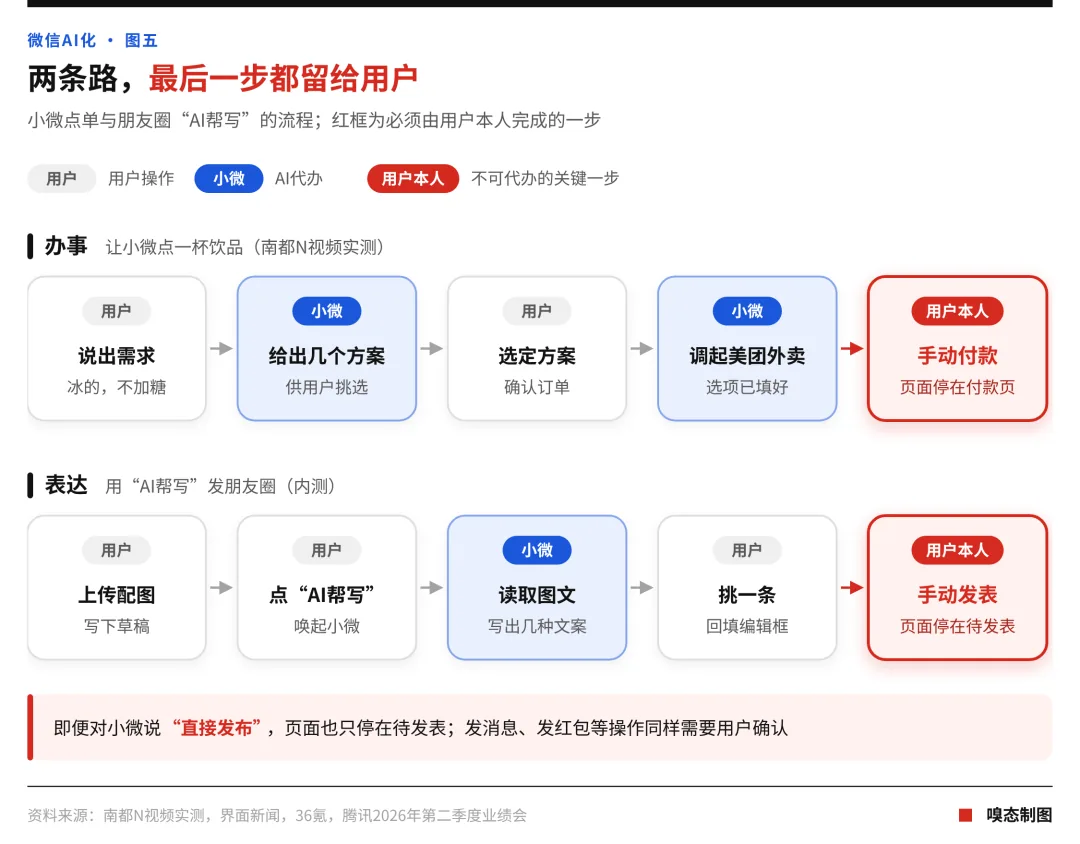This screenshot has height=844, width=1080.
Task: Click the red subtext 页面停在付款页
Action: coord(957,387)
